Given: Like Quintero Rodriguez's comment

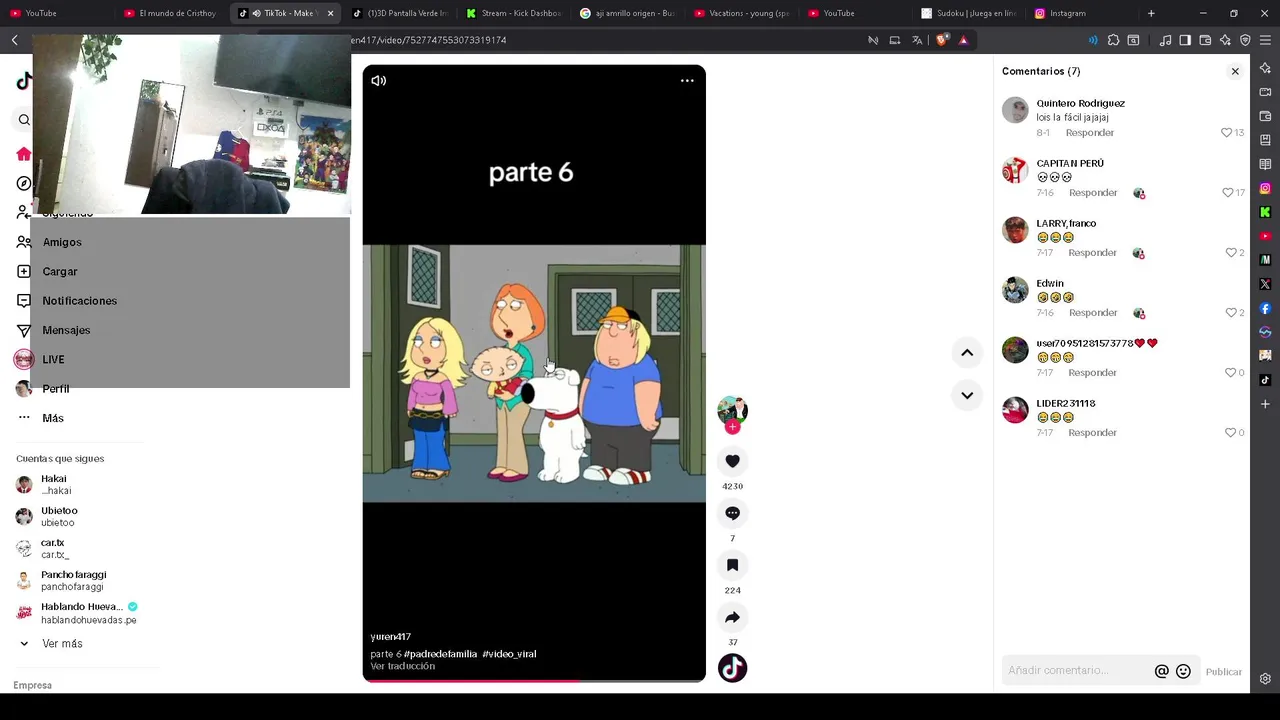Looking at the screenshot, I should click(1226, 132).
